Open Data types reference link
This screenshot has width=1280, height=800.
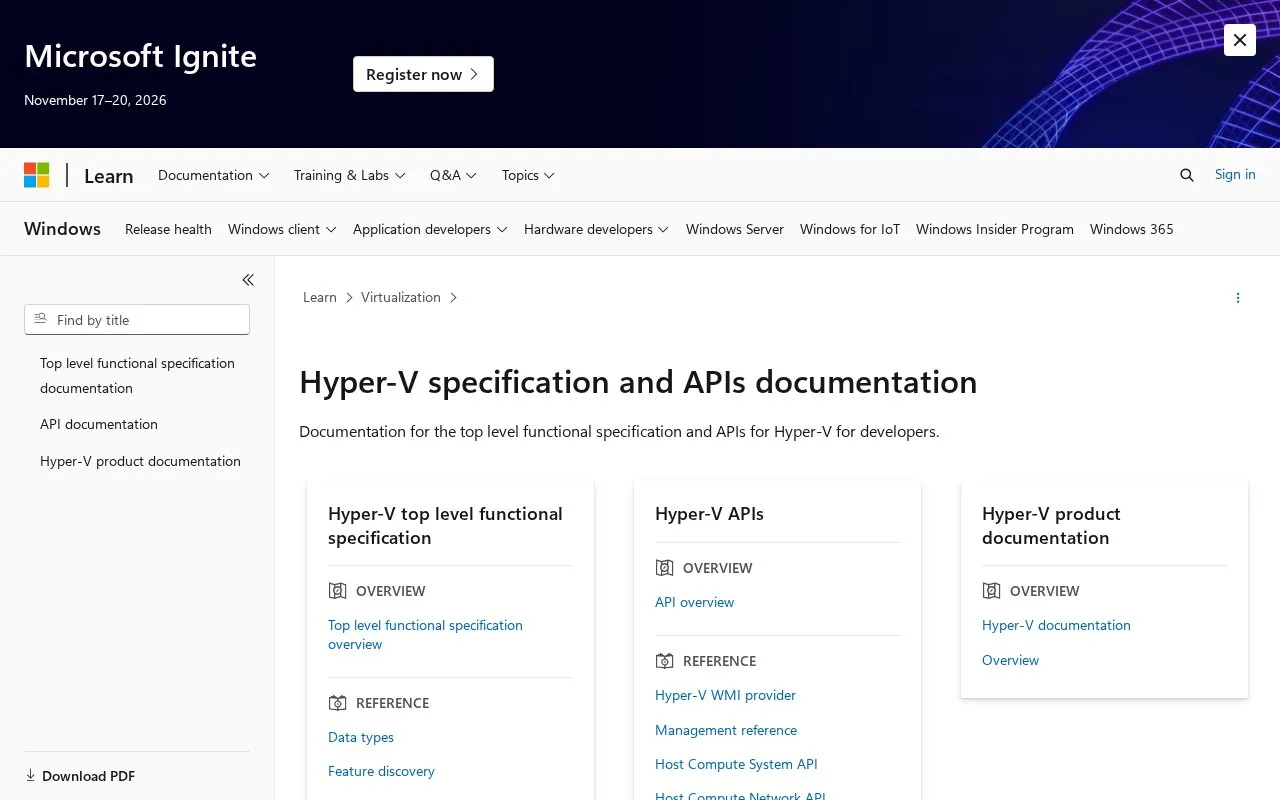click(x=361, y=737)
